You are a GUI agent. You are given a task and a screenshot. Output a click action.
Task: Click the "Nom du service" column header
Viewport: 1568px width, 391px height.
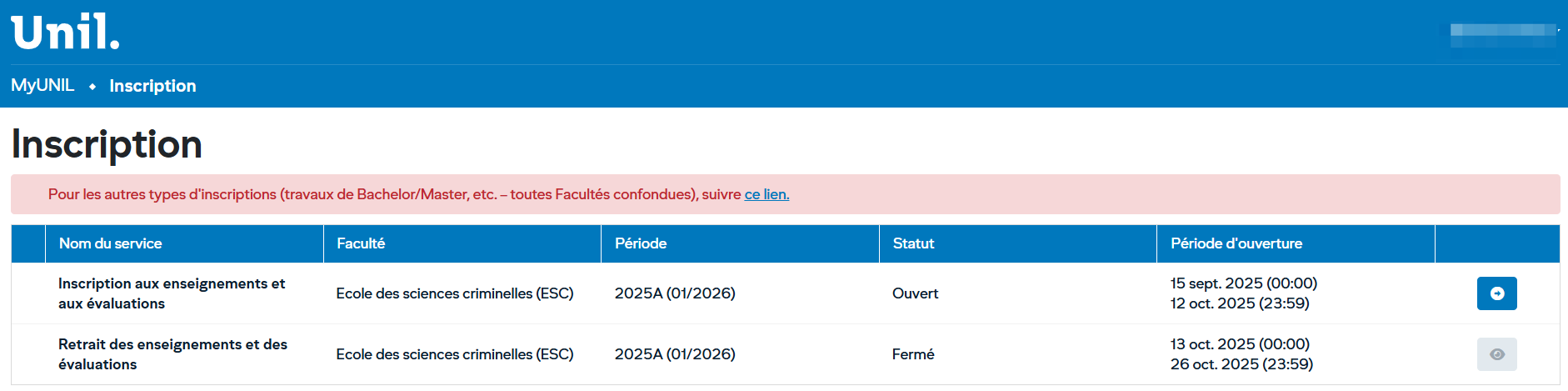point(111,243)
